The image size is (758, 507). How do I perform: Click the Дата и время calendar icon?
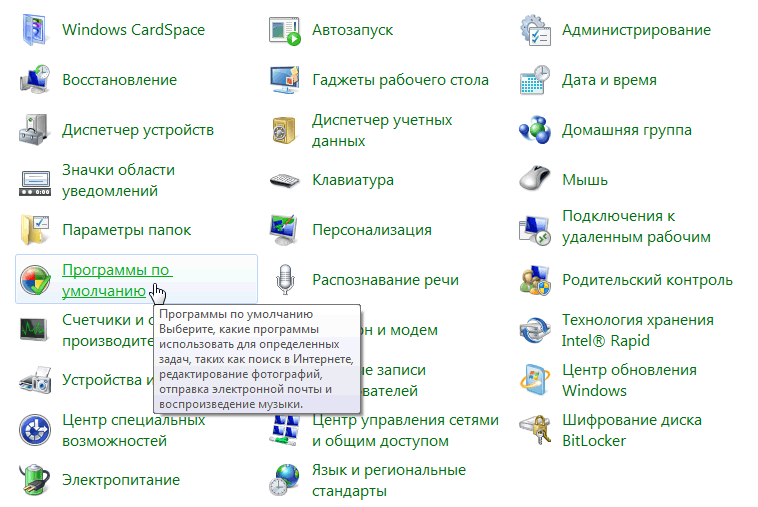click(535, 80)
